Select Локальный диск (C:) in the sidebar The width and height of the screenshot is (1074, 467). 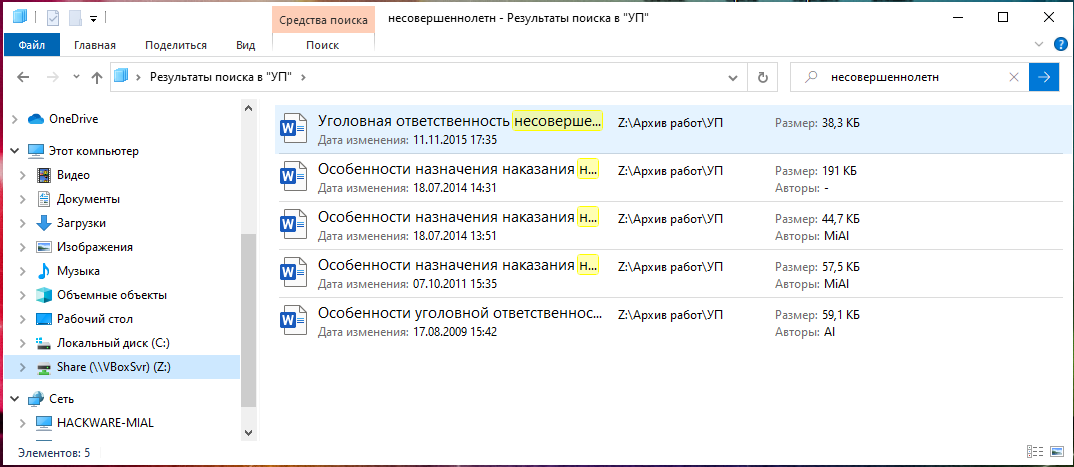[x=106, y=343]
